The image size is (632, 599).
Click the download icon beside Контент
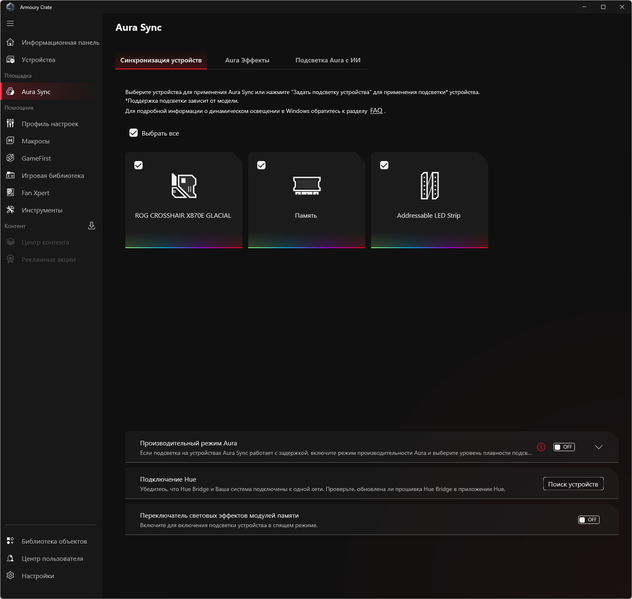[91, 226]
